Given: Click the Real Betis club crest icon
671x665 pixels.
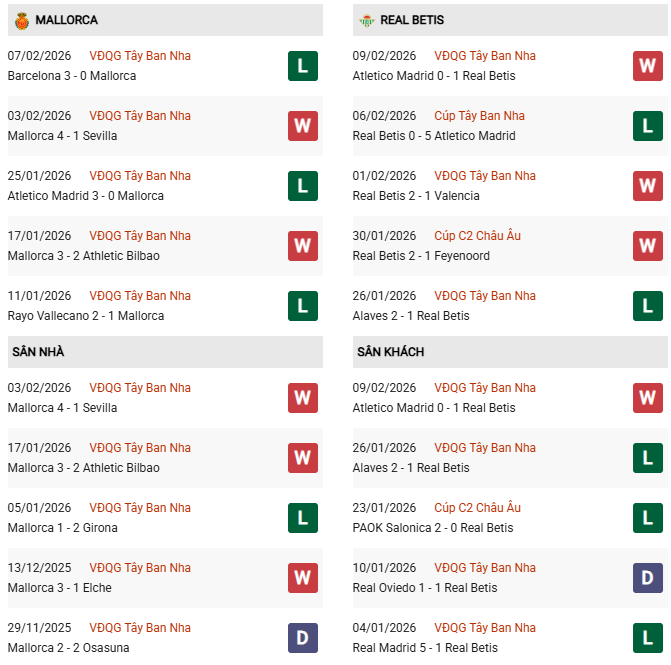Looking at the screenshot, I should click(x=367, y=20).
